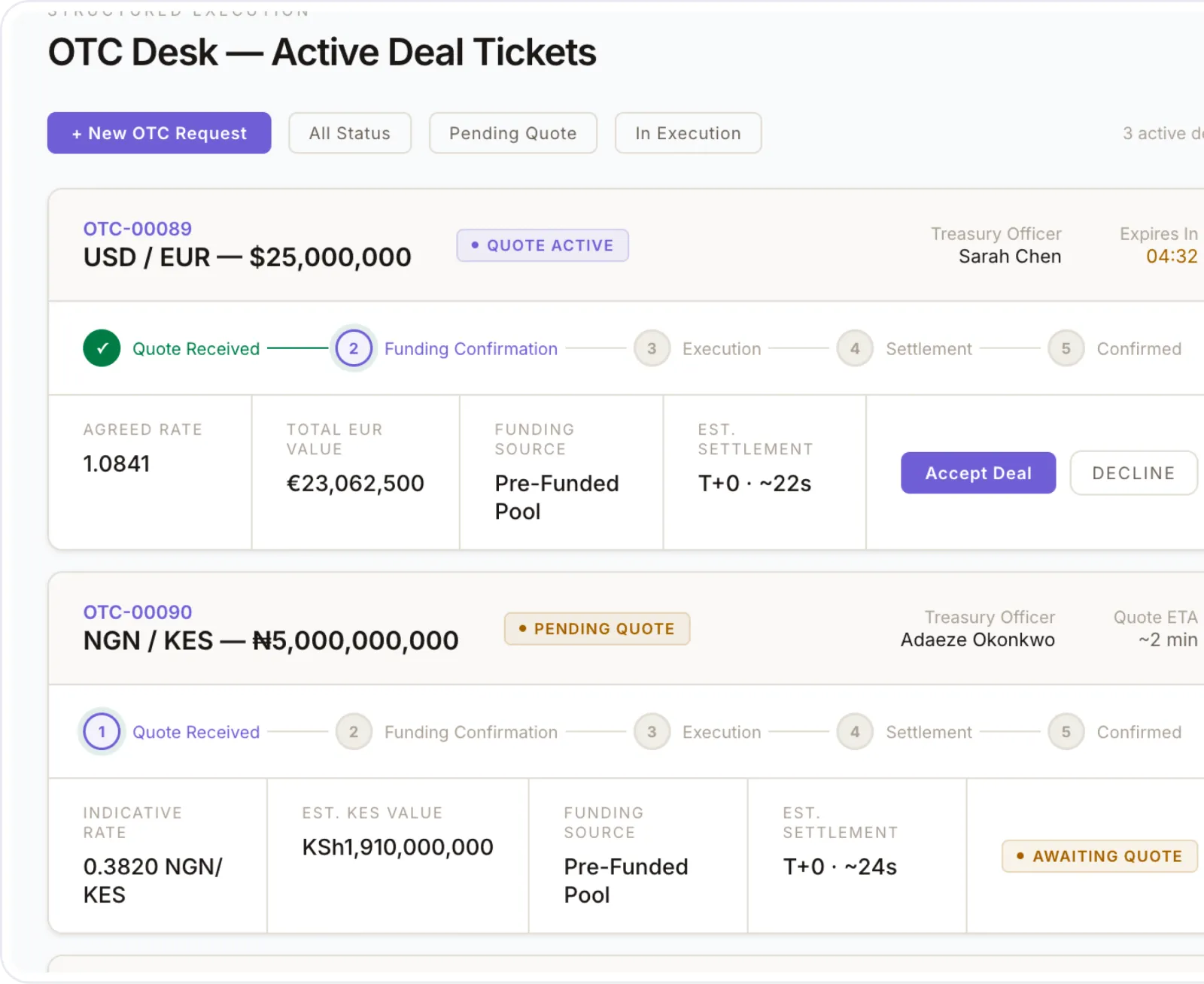Image resolution: width=1204 pixels, height=984 pixels.
Task: Click the + New OTC Request button
Action: (x=159, y=133)
